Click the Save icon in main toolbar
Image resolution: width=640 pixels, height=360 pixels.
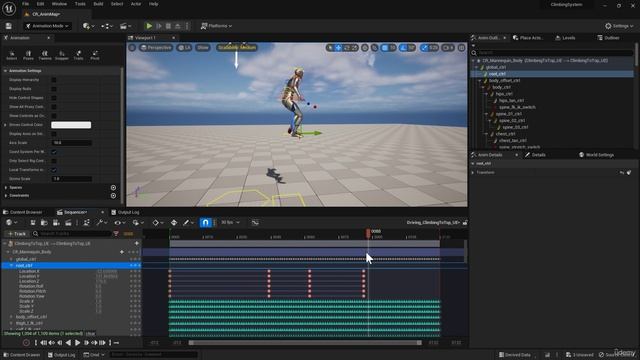tap(9, 26)
